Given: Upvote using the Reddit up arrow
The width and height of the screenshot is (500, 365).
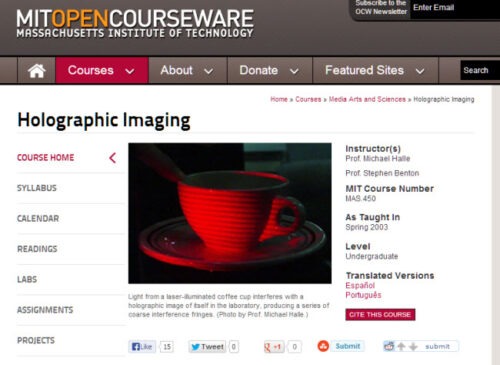Looking at the screenshot, I should (401, 347).
